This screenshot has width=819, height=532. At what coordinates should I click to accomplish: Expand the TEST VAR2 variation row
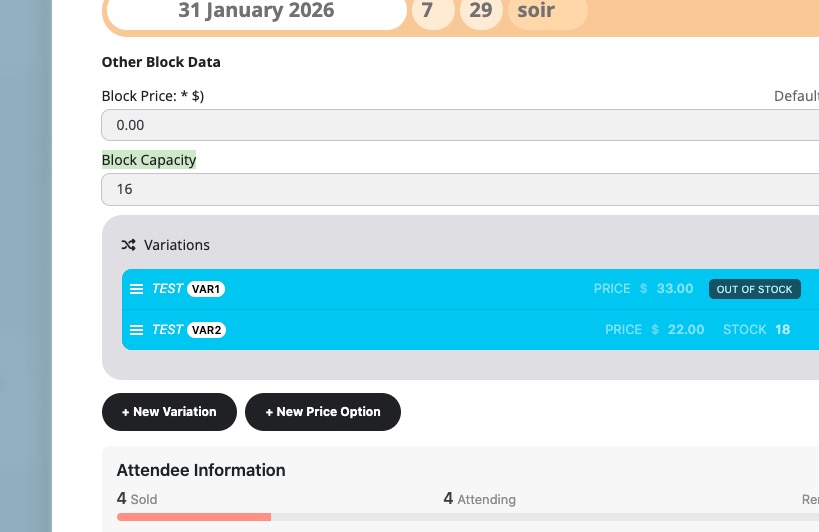coord(400,330)
